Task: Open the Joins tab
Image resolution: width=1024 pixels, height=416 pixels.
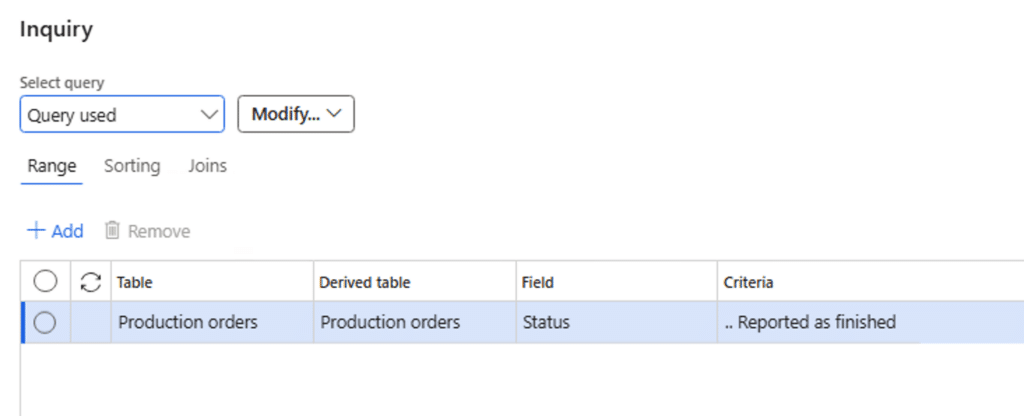Action: click(207, 166)
